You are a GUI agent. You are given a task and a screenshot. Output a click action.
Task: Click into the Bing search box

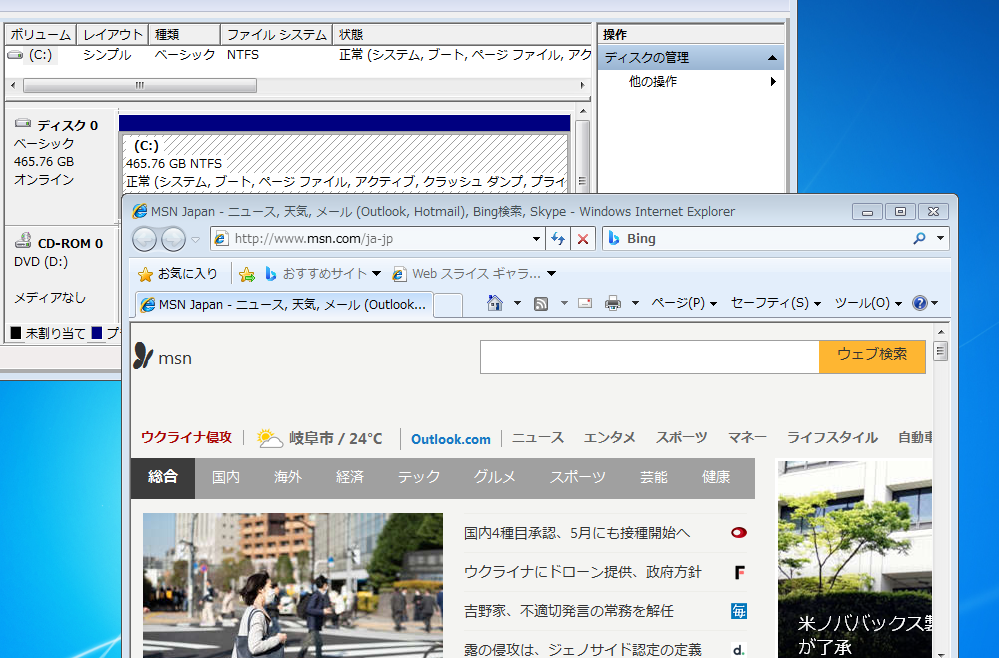pyautogui.click(x=758, y=239)
